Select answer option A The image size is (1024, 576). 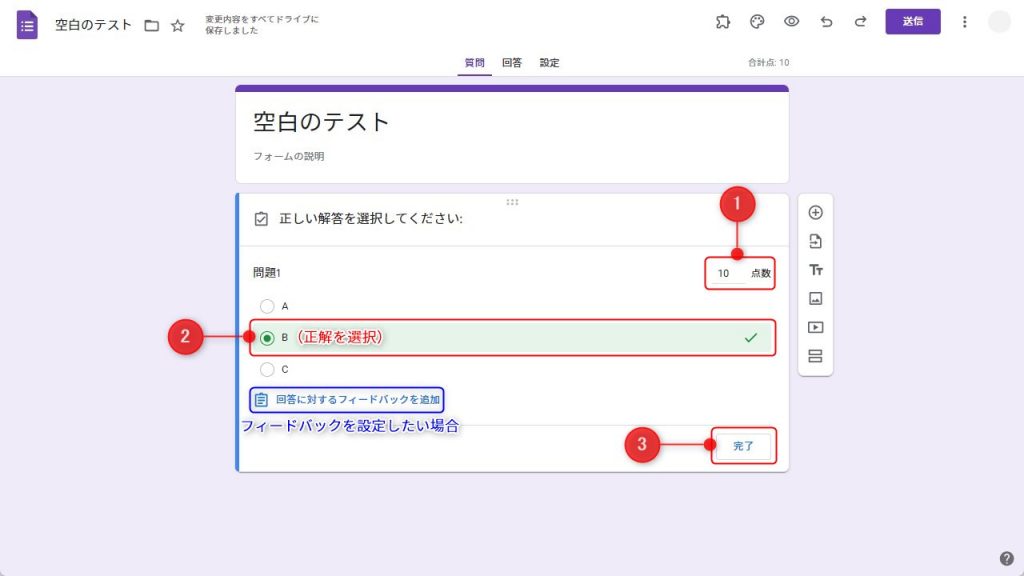coord(267,306)
